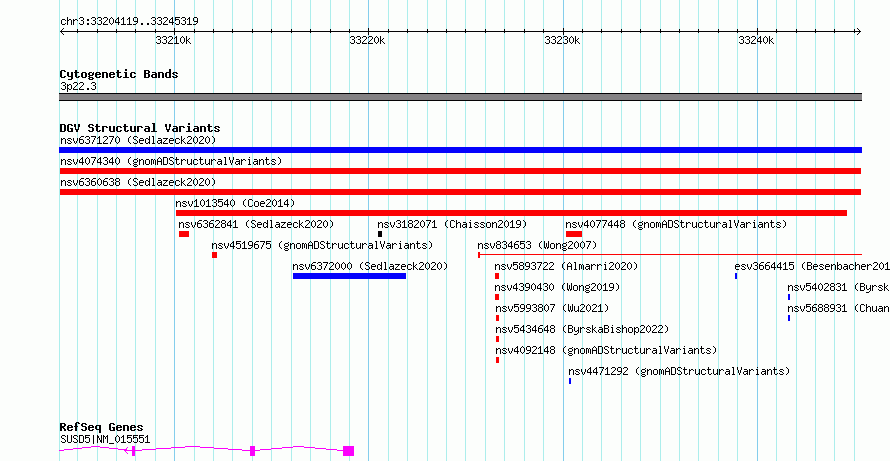Click the nsv5993807 Wu2021 red marker
Screen dimensions: 890x461
[x=498, y=318]
